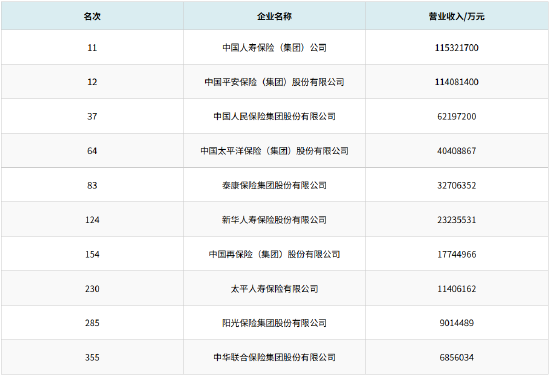Image resolution: width=550 pixels, height=376 pixels.
Task: Click 太平人寿保险有限公司
Action: coord(274,288)
